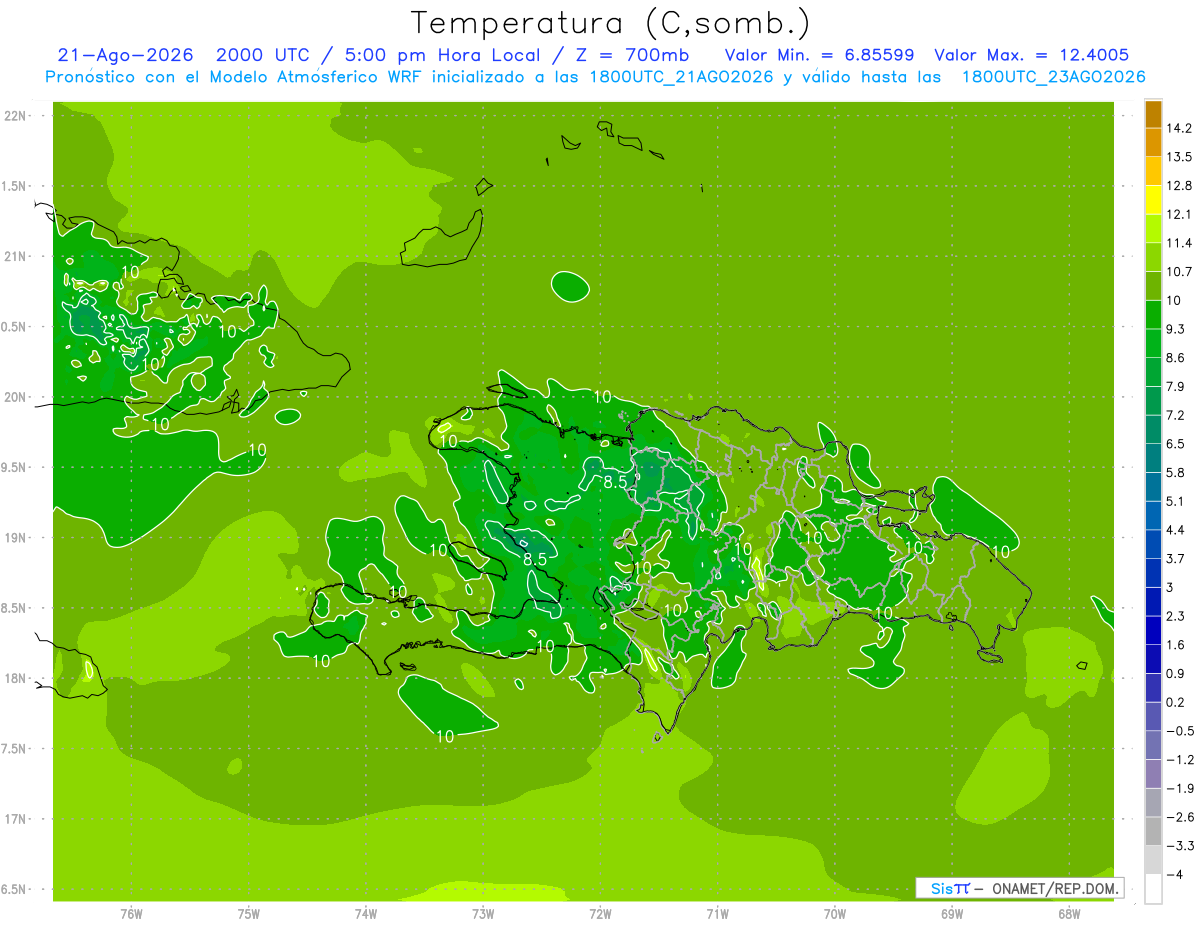Click the white swatch below -4
The height and width of the screenshot is (927, 1200).
coord(1153,889)
